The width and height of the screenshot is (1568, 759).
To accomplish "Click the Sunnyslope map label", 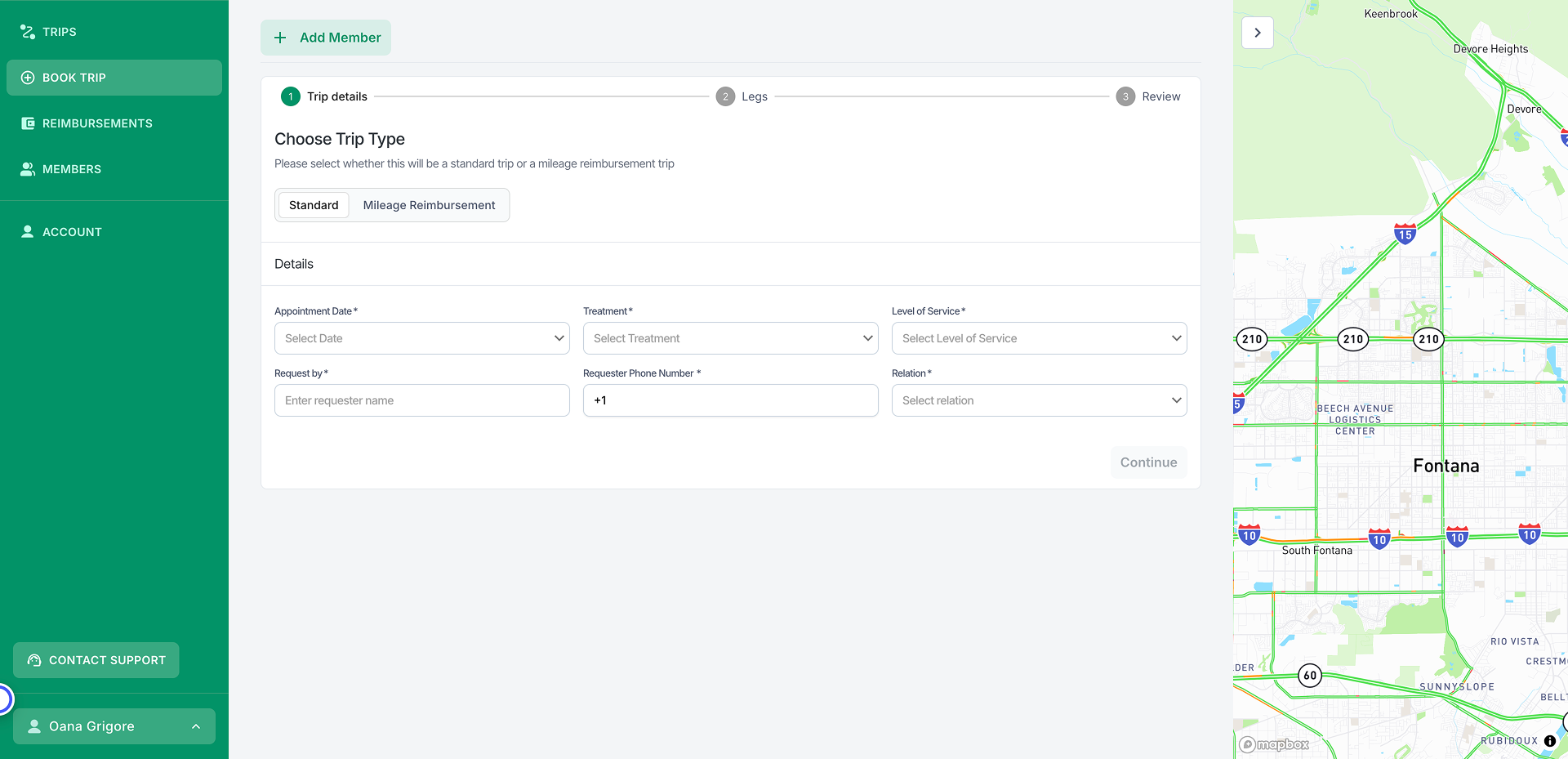I will 1457,687.
